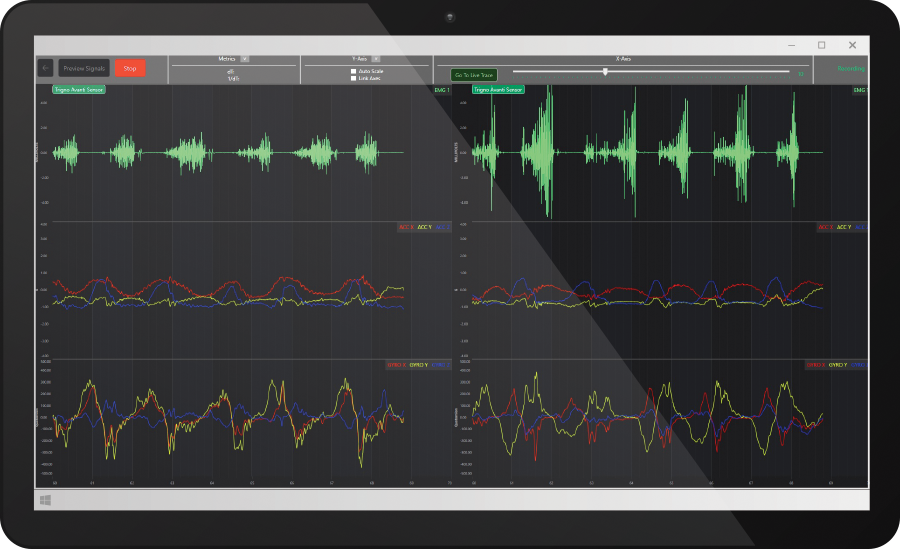Select the right Trigno Avanti Sensor label
Viewport: 900px width, 549px height.
[498, 90]
